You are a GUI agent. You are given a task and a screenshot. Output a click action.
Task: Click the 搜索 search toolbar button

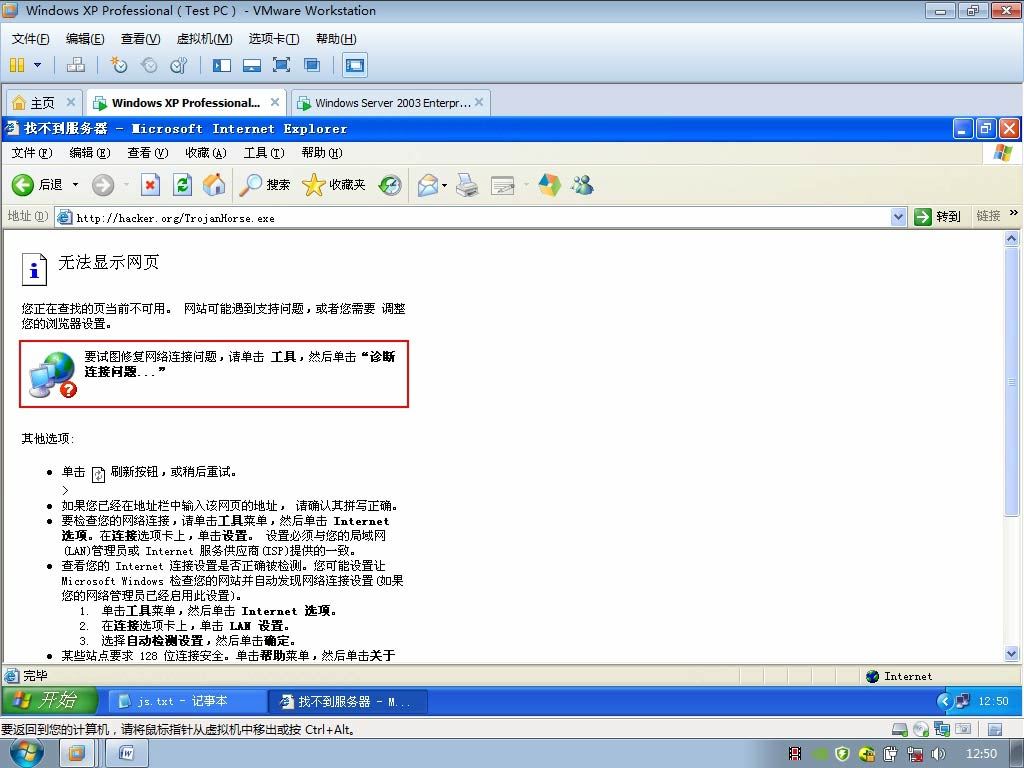[x=264, y=185]
